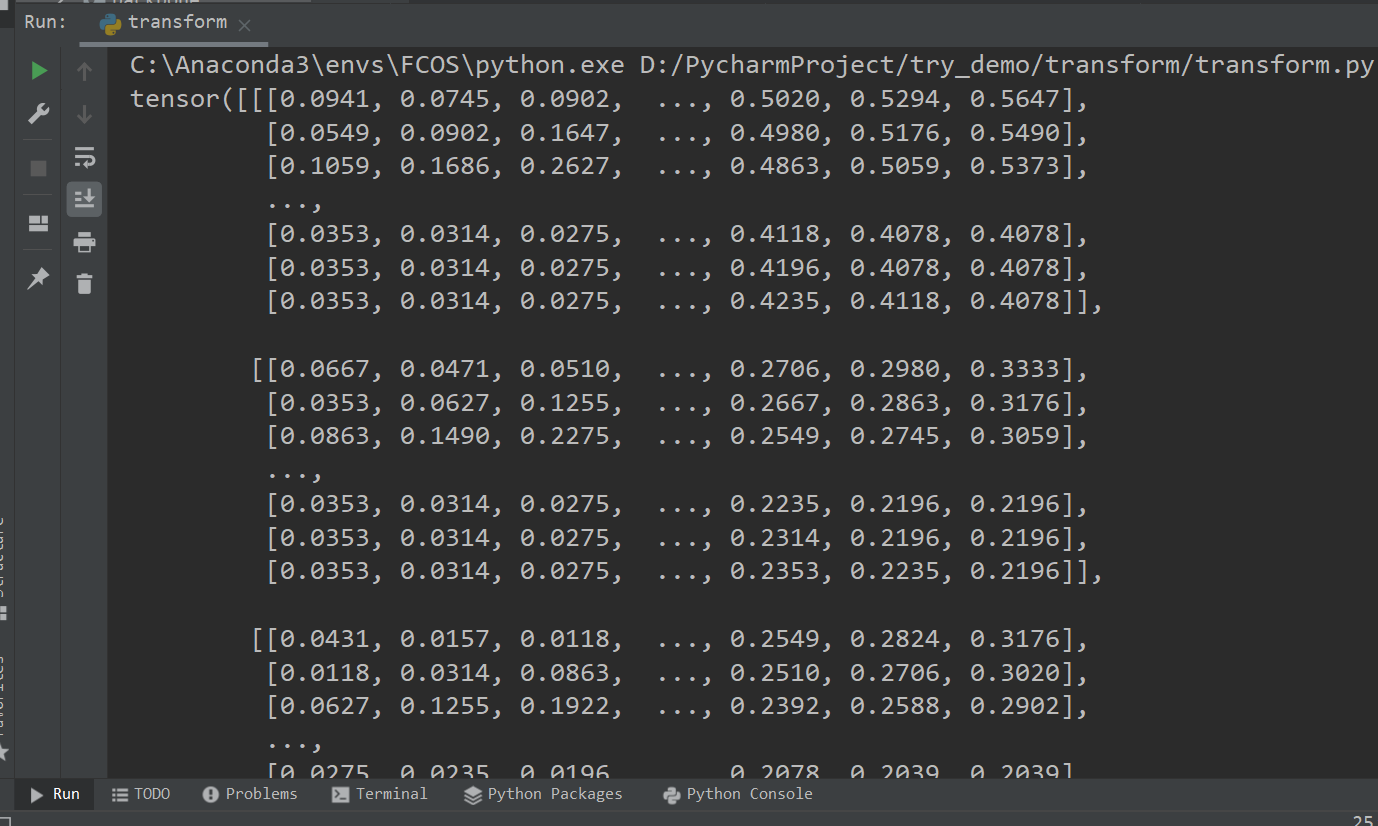Click the gray Stop process square
Screen dimensions: 1378x826
tap(39, 168)
